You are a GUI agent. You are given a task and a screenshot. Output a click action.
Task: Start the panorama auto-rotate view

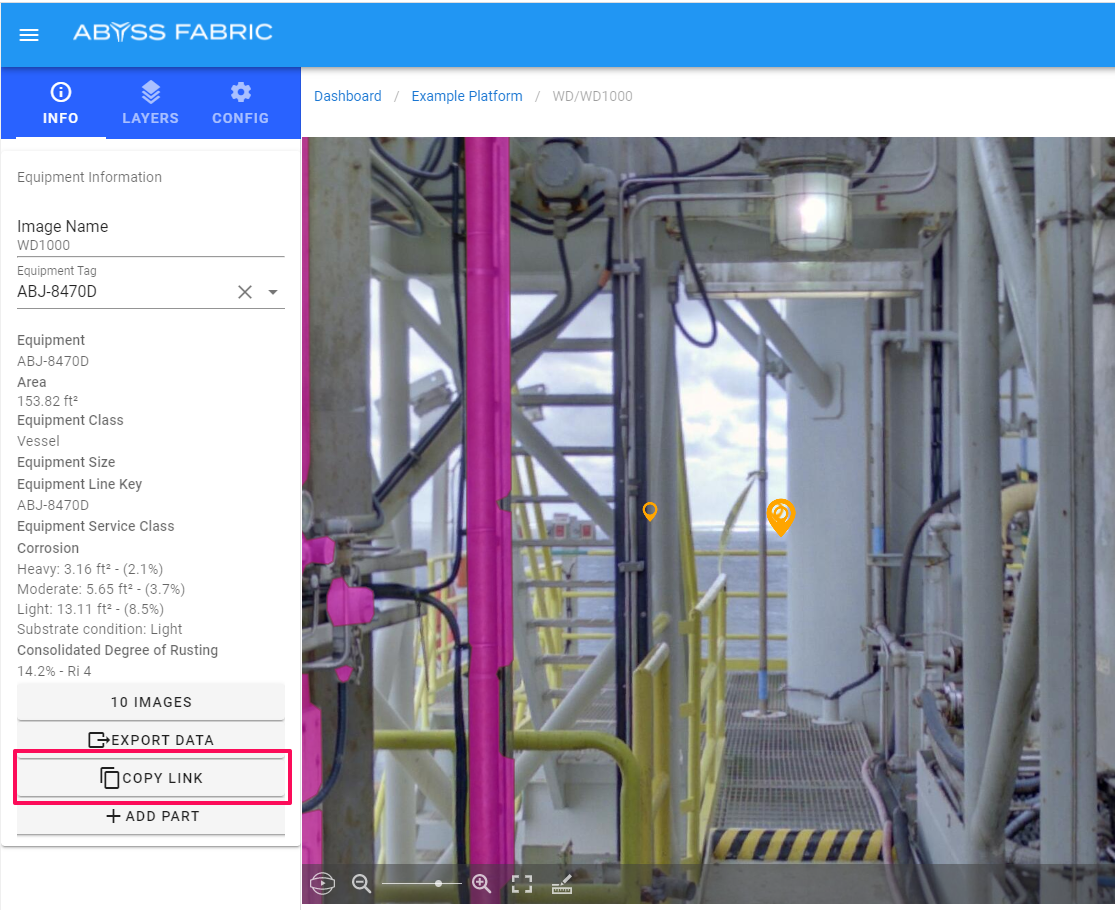[322, 883]
